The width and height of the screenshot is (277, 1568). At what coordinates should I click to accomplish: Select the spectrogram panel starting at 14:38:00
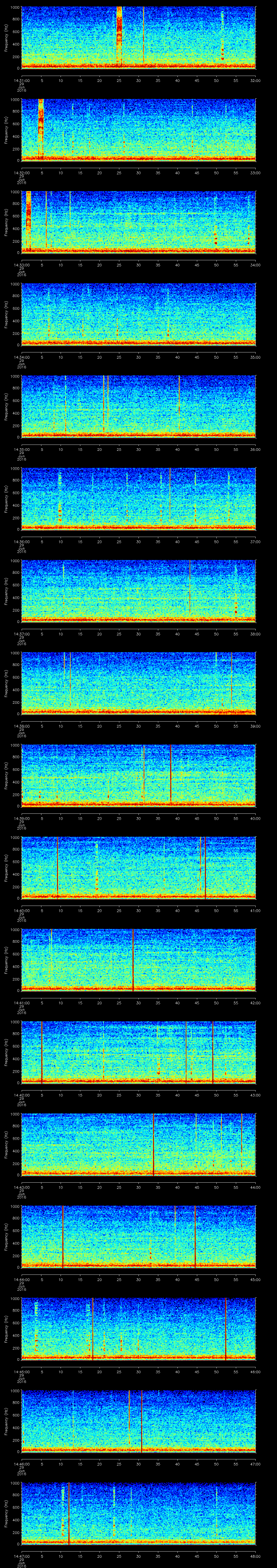138,683
